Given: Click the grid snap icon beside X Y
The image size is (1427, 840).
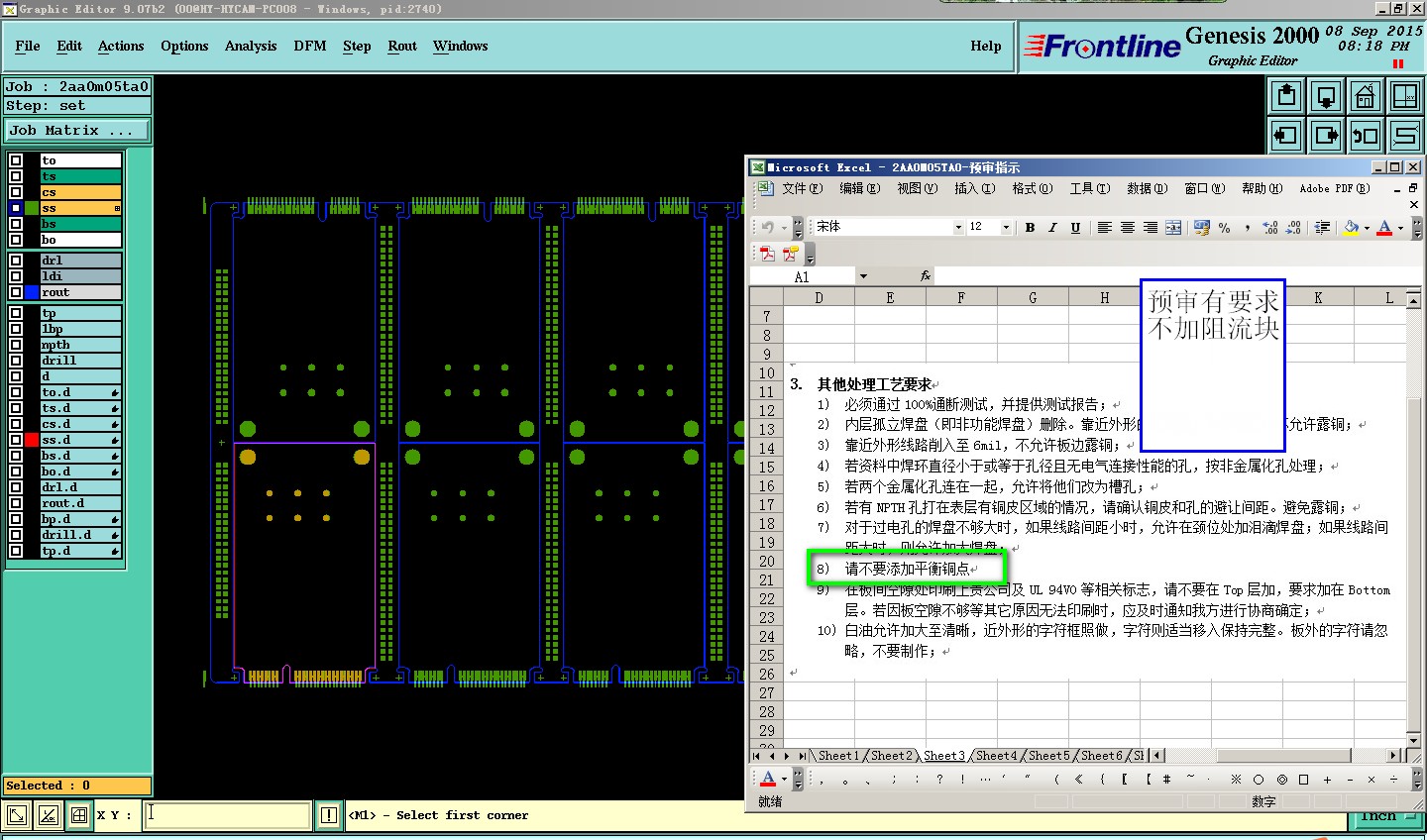Looking at the screenshot, I should (79, 815).
